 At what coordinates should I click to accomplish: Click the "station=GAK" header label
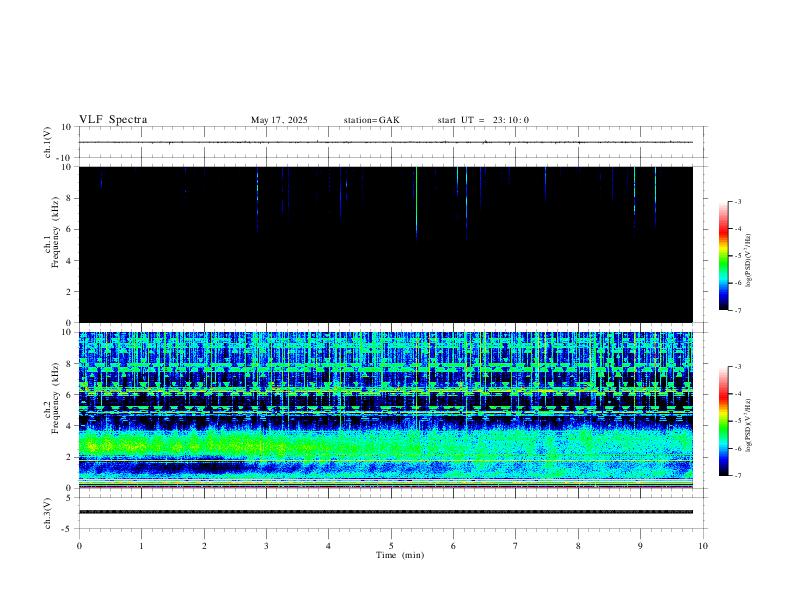(x=371, y=120)
